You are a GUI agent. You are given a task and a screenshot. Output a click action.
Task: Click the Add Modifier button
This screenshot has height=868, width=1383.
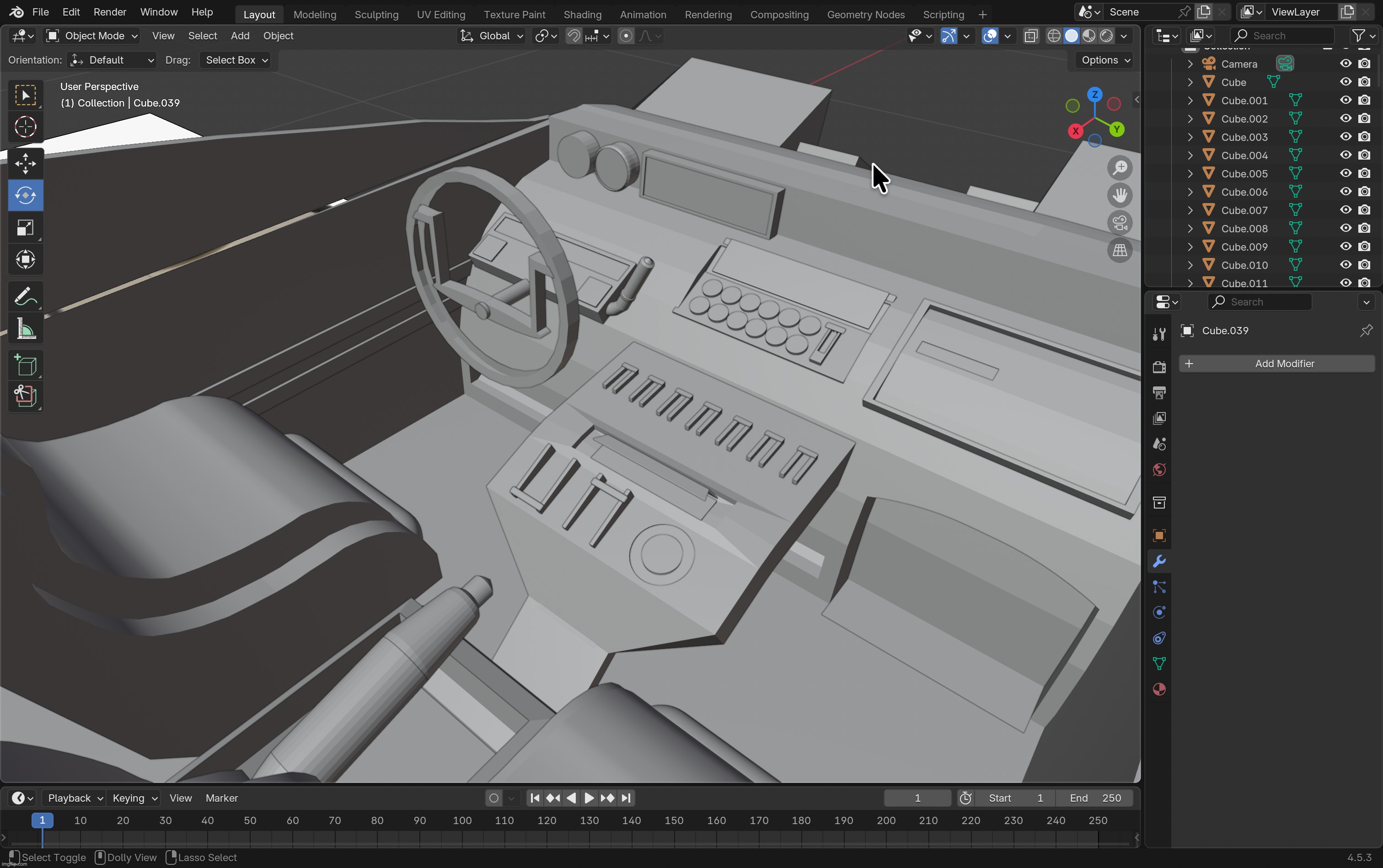click(1277, 364)
